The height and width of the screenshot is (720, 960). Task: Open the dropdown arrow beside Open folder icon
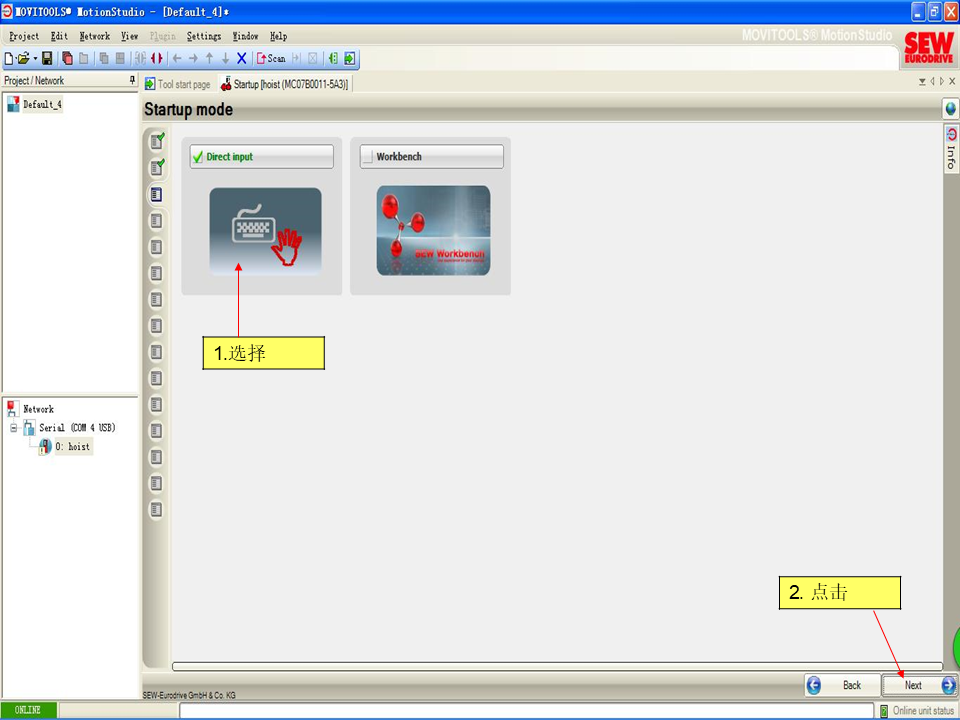pyautogui.click(x=34, y=59)
